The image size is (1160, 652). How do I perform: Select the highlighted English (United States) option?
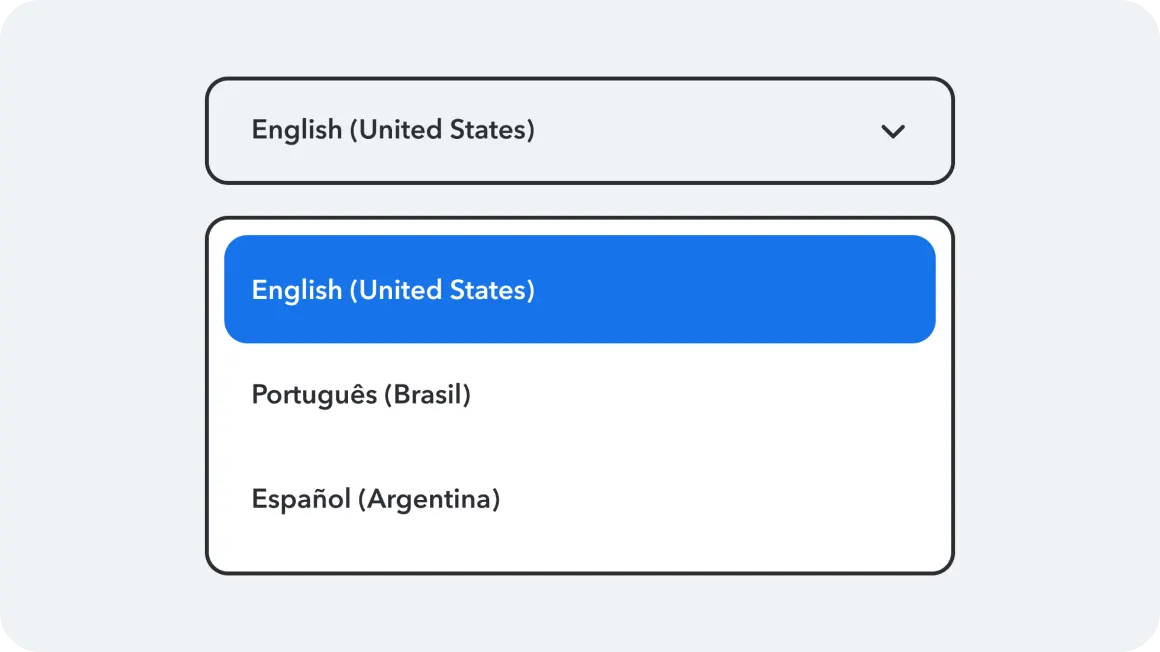click(579, 290)
